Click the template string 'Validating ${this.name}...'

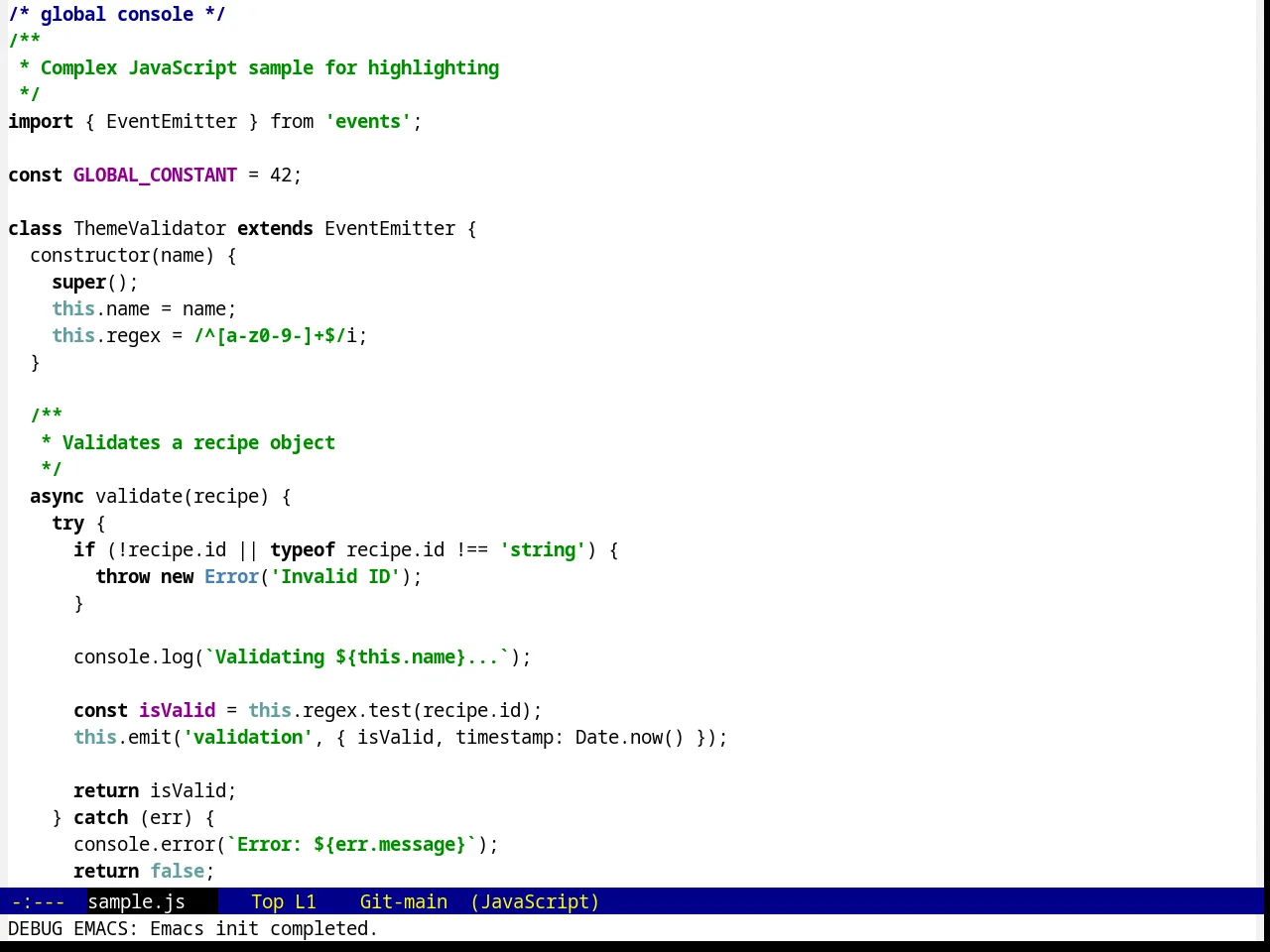coord(357,656)
